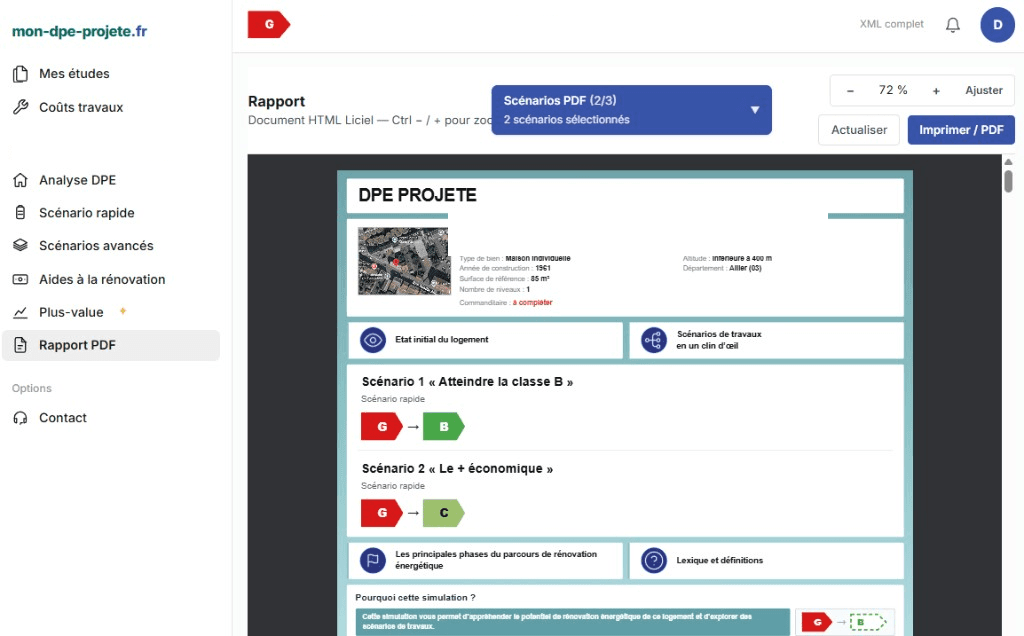Click the Actualiser button
This screenshot has height=636, width=1024.
pos(859,130)
